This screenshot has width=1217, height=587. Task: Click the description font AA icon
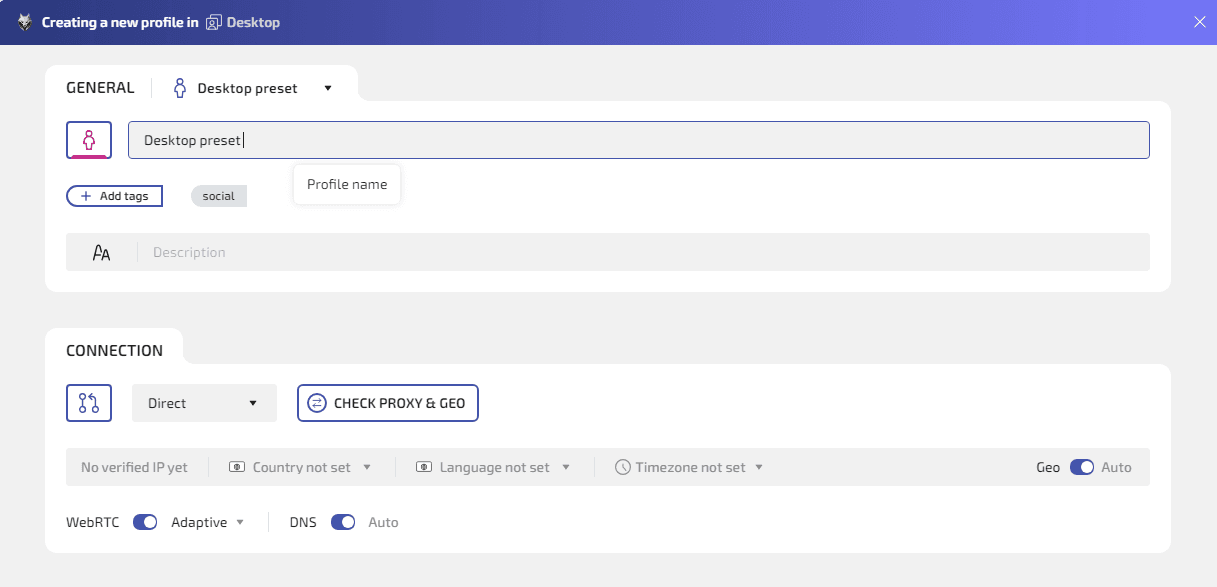point(101,253)
